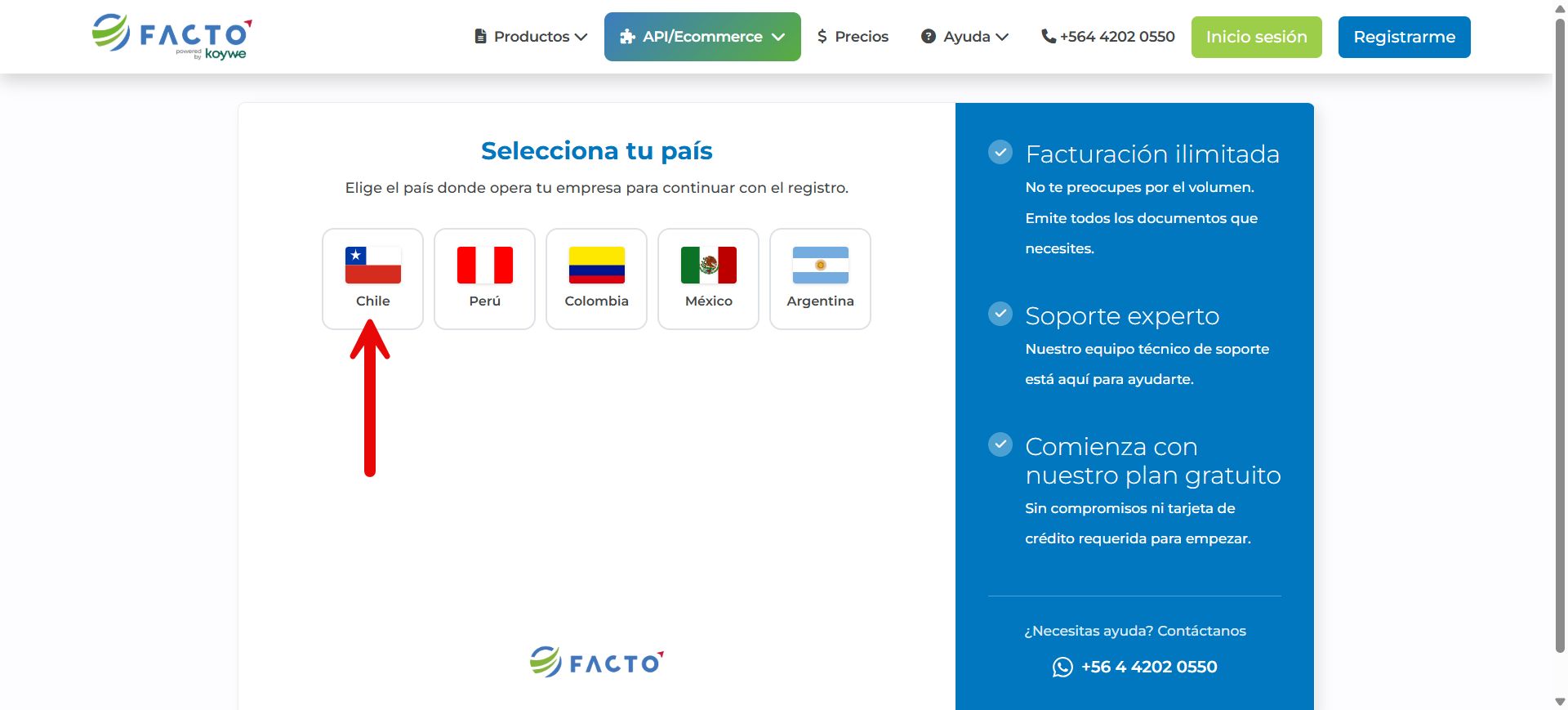Image resolution: width=1568 pixels, height=710 pixels.
Task: Select the Chile flag card
Action: pyautogui.click(x=372, y=279)
